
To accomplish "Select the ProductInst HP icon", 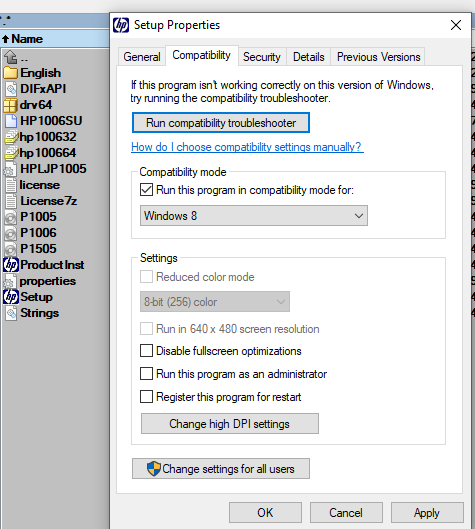I will coord(11,265).
